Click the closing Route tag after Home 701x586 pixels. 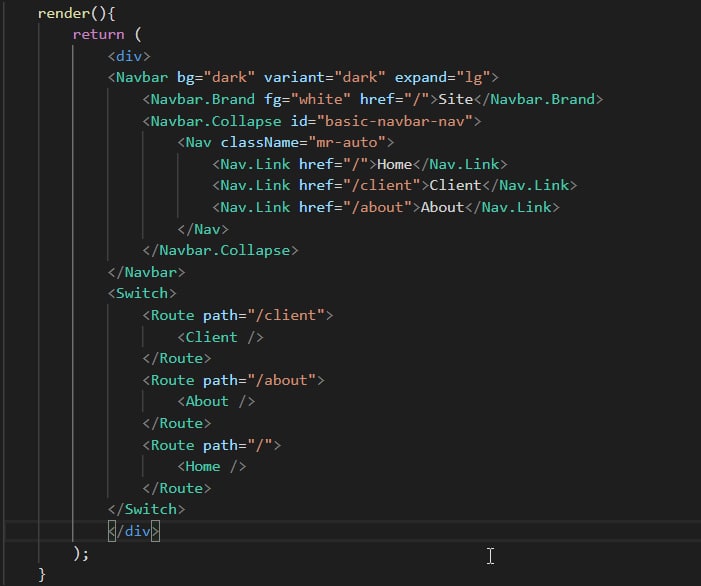(177, 488)
